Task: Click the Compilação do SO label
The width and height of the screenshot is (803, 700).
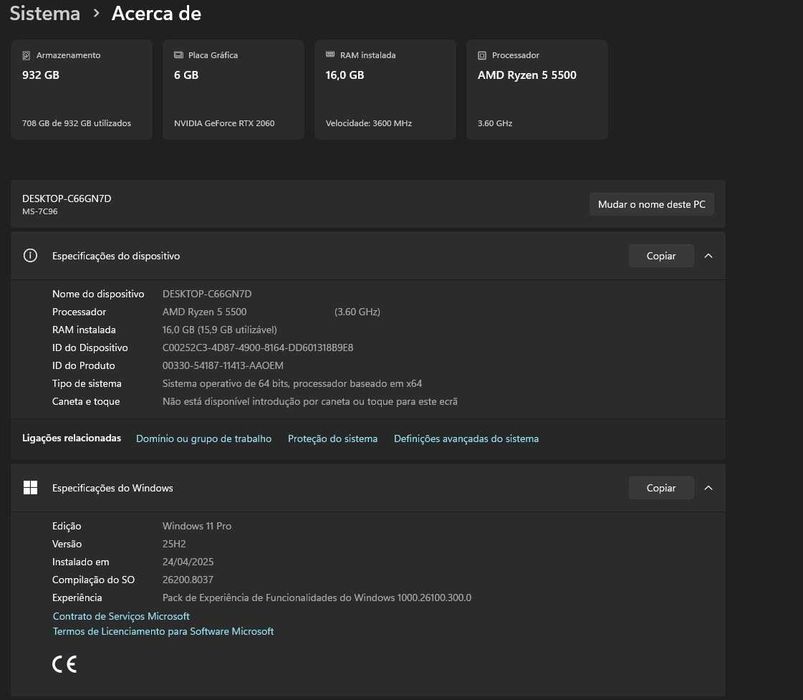Action: [93, 580]
